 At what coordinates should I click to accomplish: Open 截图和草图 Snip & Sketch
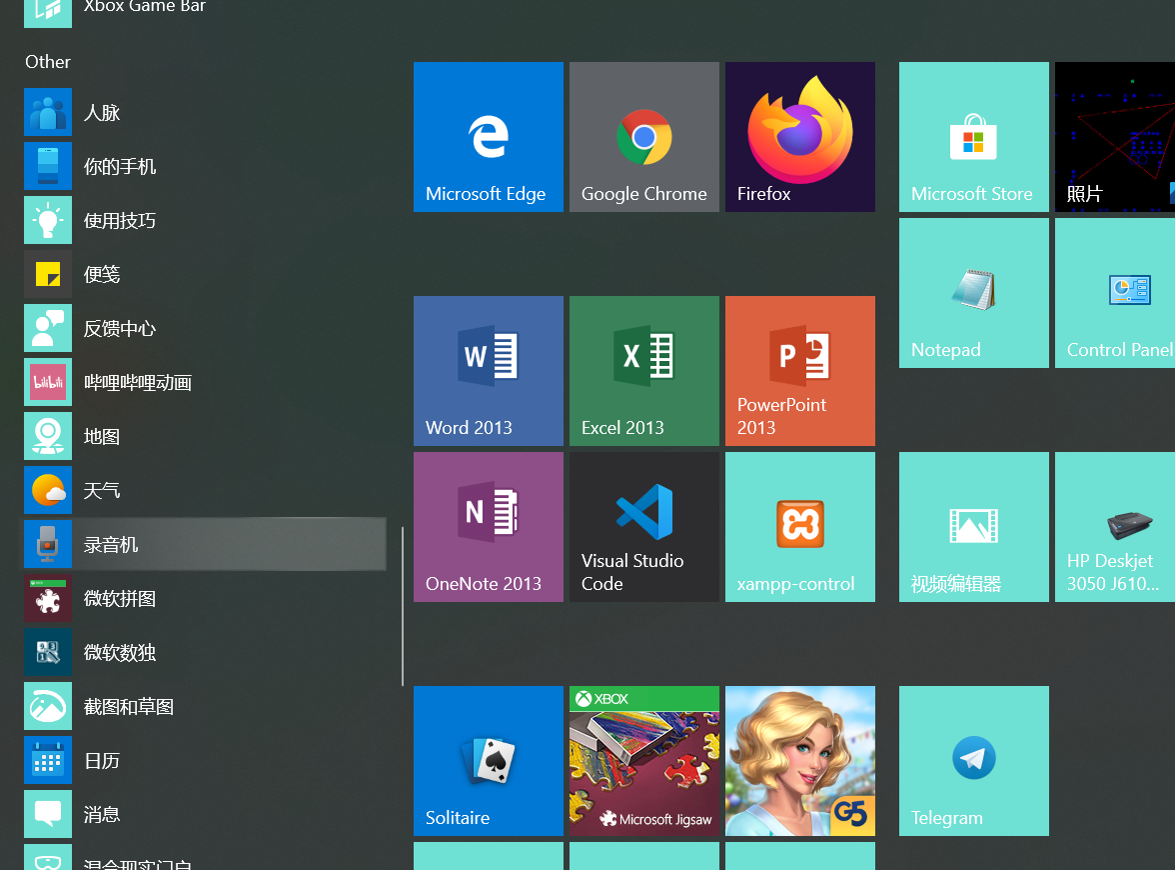click(x=205, y=706)
